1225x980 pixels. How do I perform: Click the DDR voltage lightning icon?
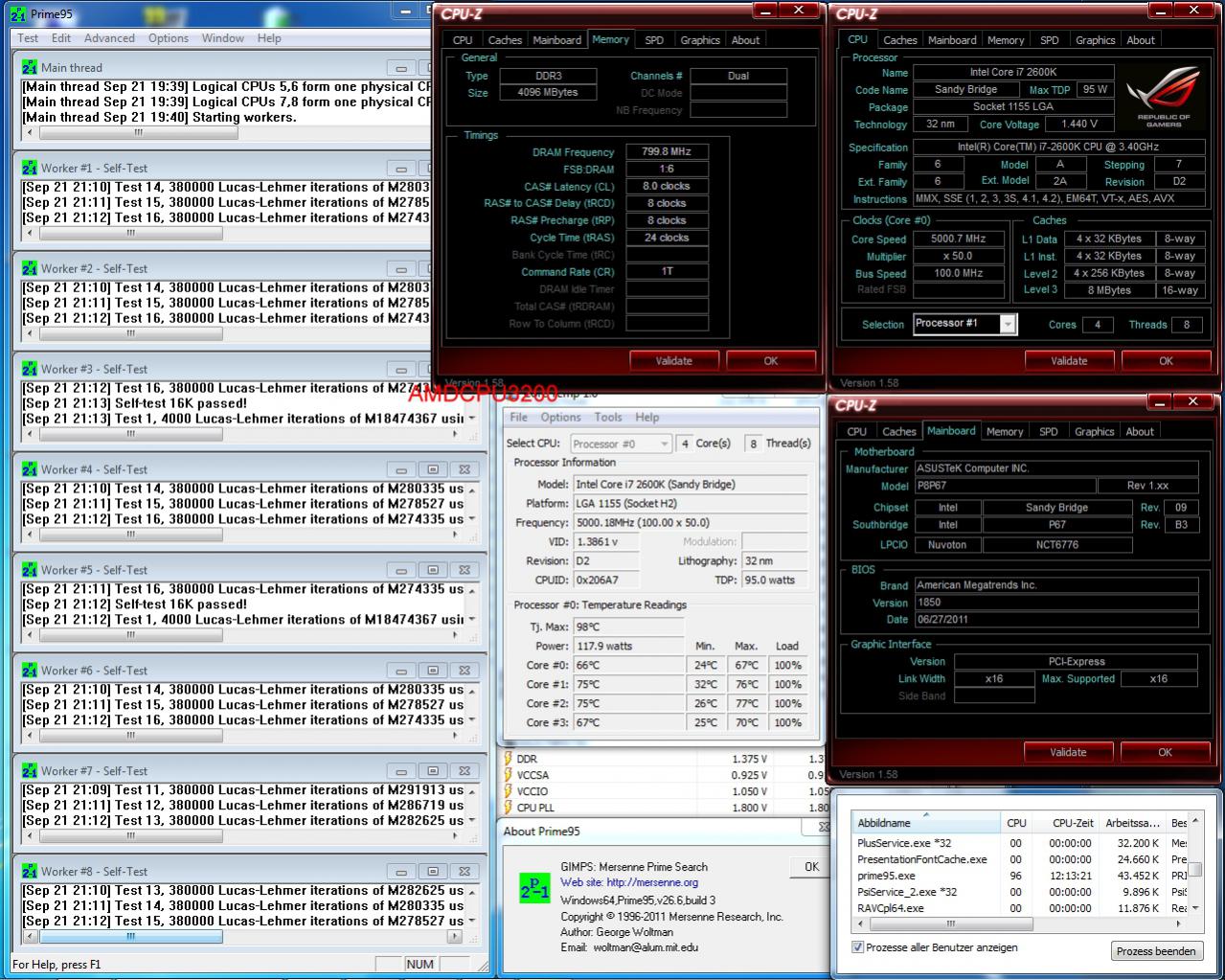[509, 759]
